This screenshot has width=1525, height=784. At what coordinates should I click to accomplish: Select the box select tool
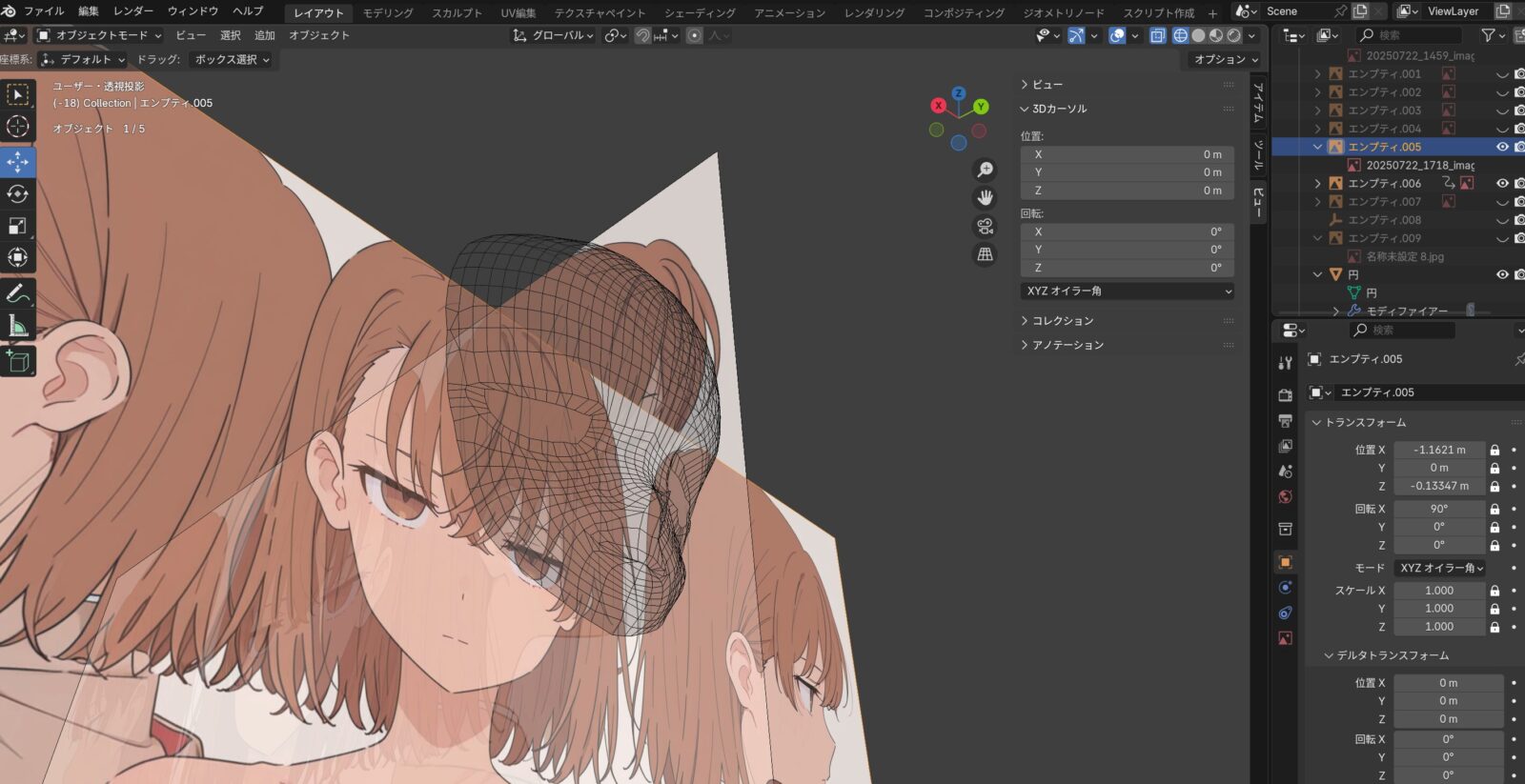click(17, 94)
